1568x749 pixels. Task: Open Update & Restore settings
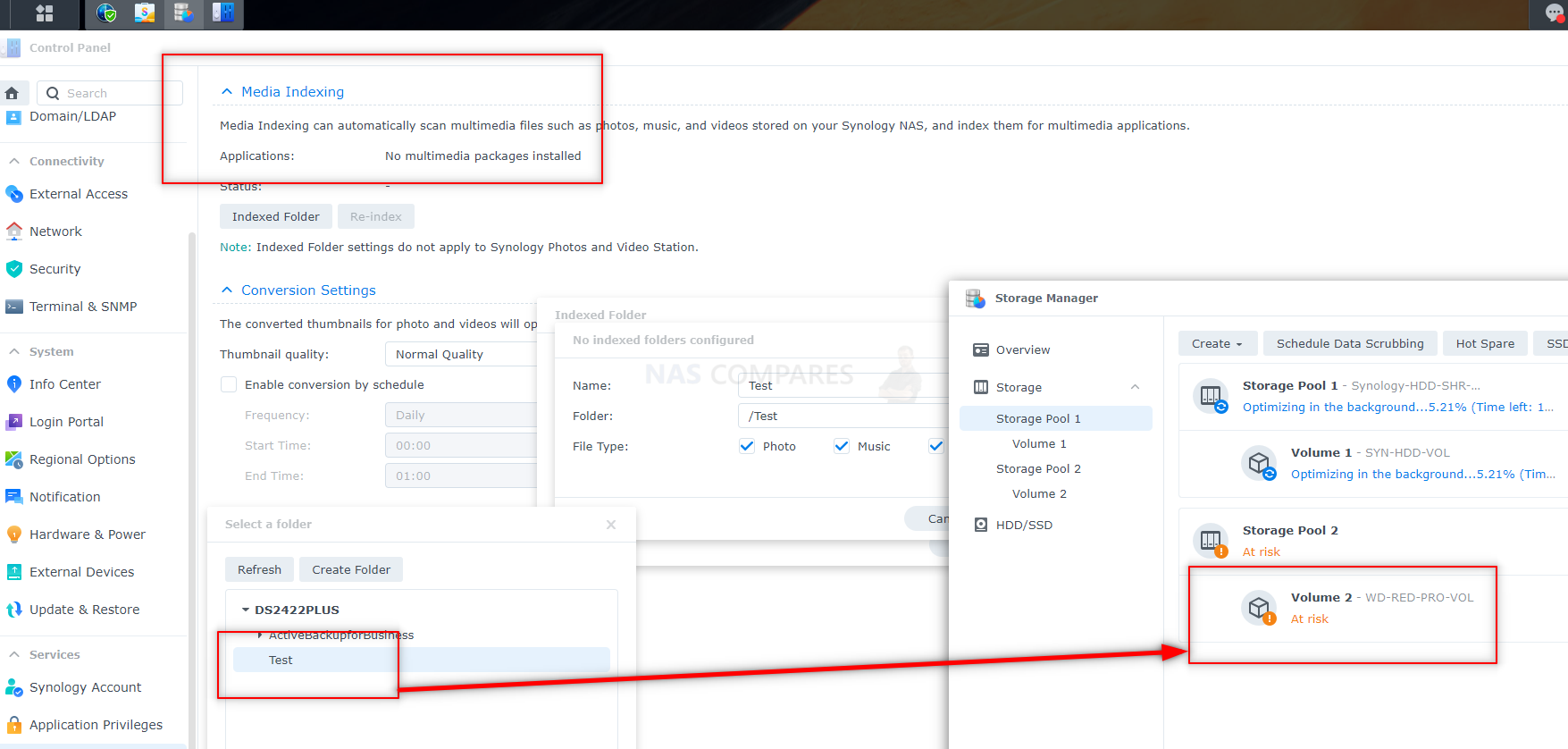[x=84, y=610]
